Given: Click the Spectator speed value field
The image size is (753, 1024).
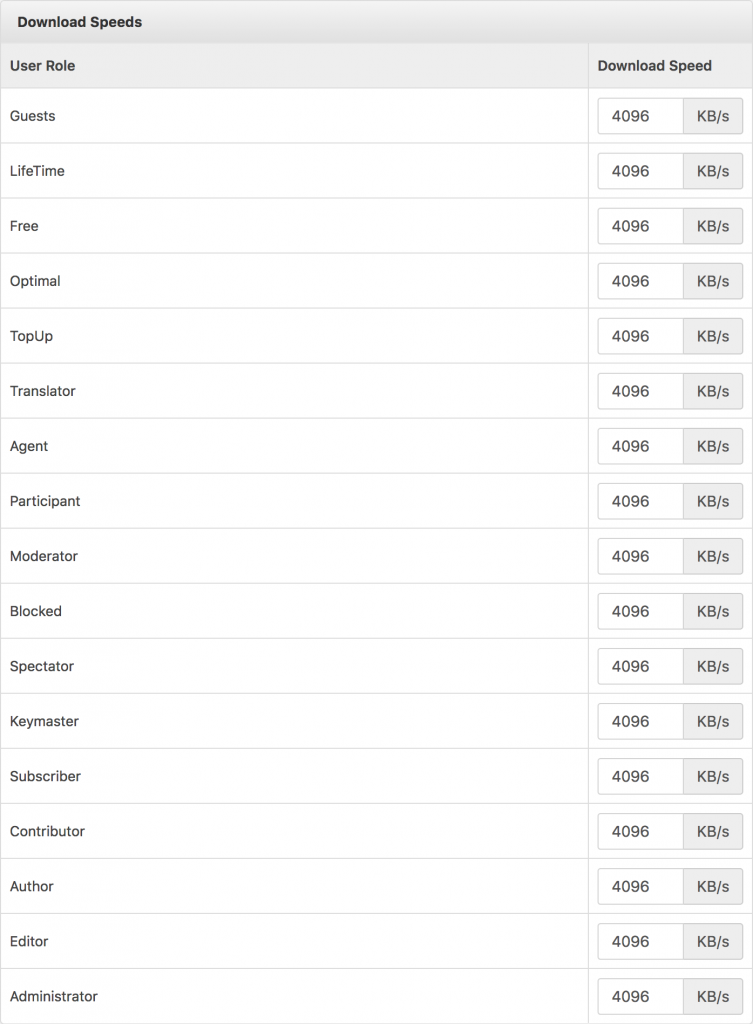Looking at the screenshot, I should (x=639, y=666).
